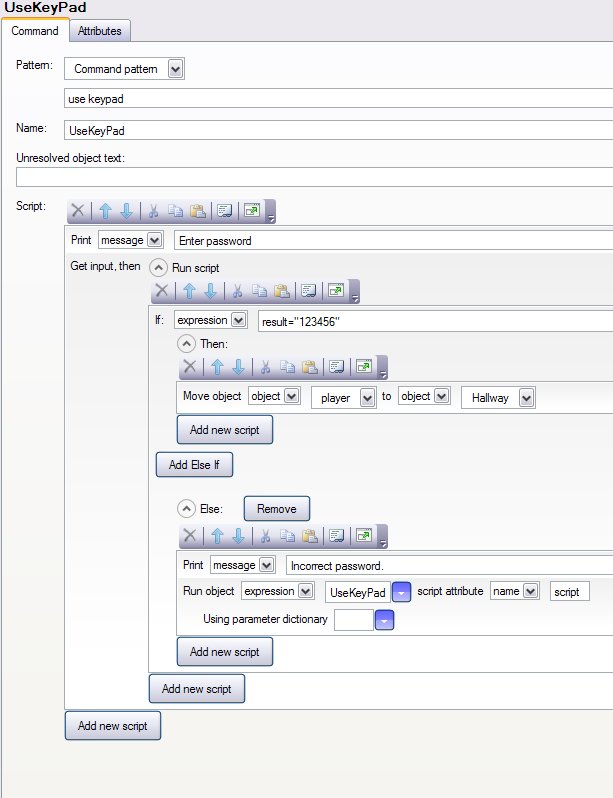This screenshot has height=798, width=613.
Task: Click Pop Out icon in top Script toolbar
Action: click(253, 211)
